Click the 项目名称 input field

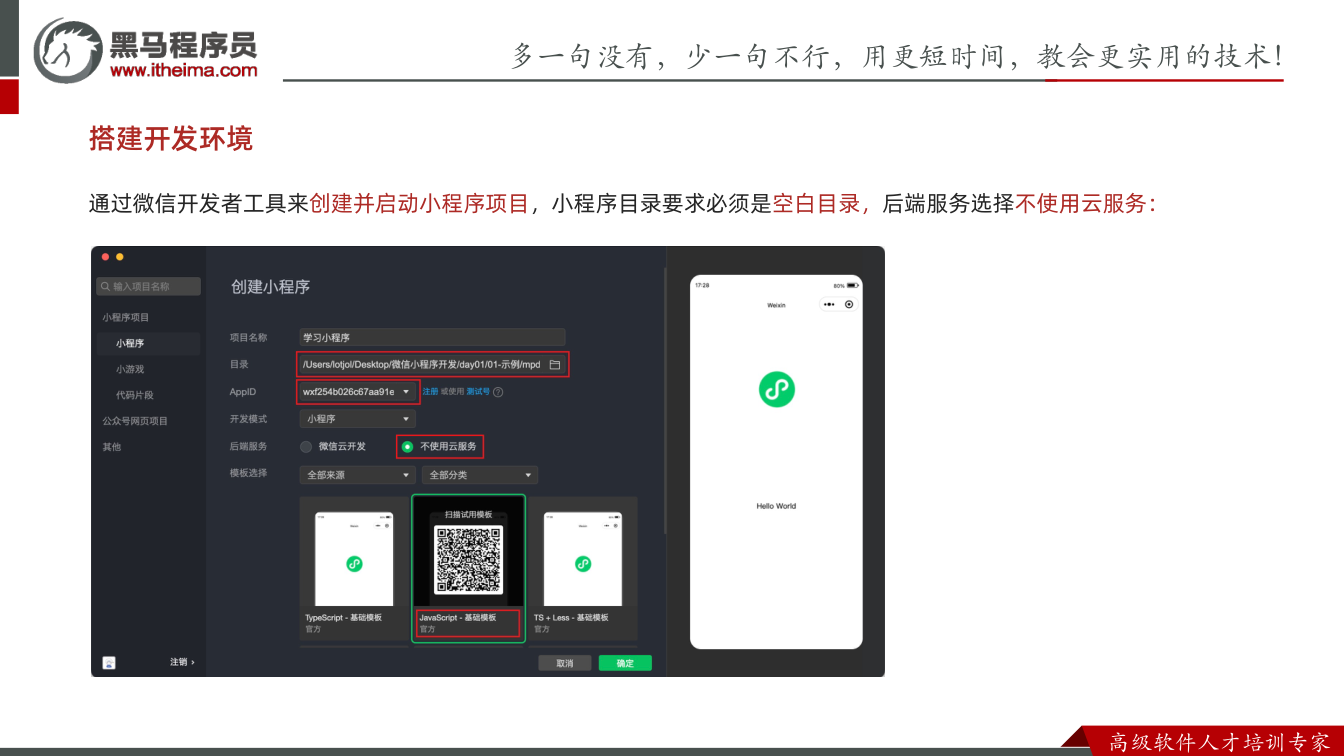tap(432, 338)
